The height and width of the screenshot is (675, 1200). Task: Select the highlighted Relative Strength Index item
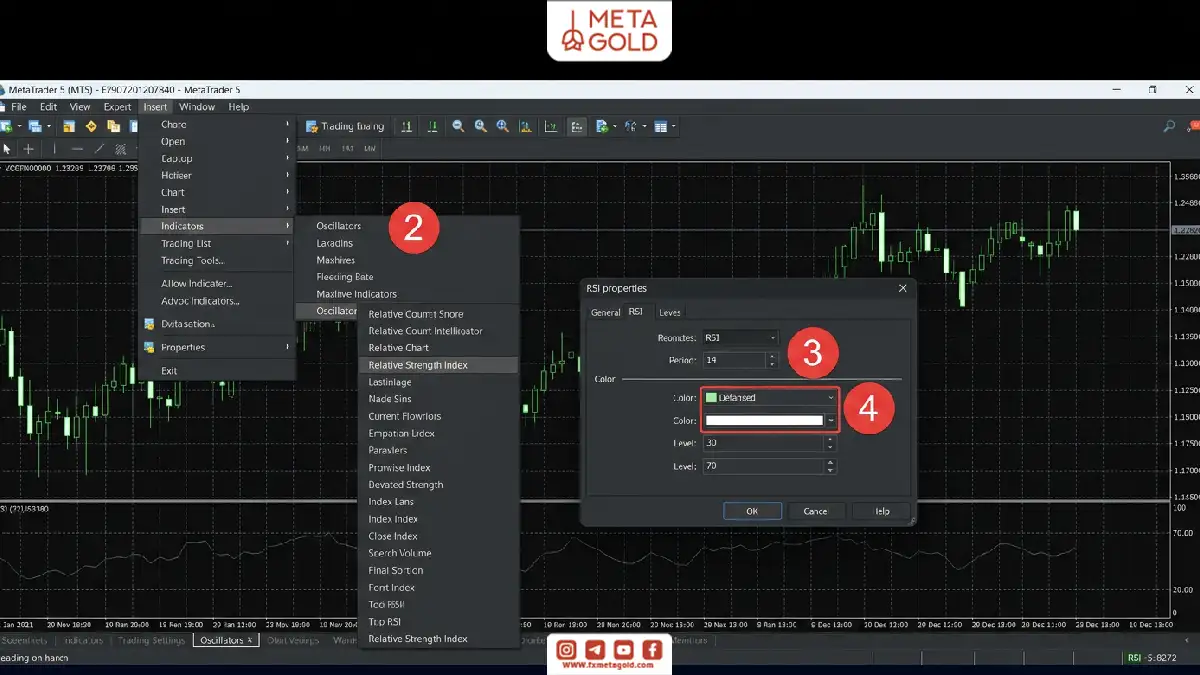(x=438, y=365)
